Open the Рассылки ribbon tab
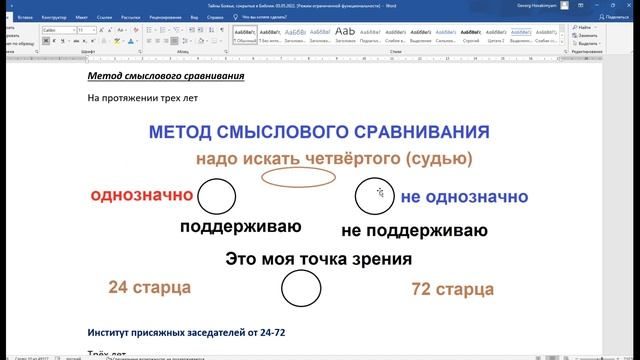This screenshot has height=360, width=640. click(131, 17)
